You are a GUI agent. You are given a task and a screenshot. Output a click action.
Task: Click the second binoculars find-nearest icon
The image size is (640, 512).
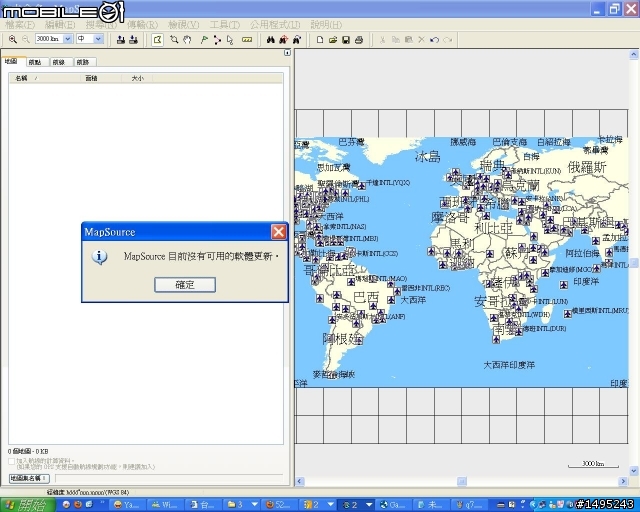click(284, 40)
